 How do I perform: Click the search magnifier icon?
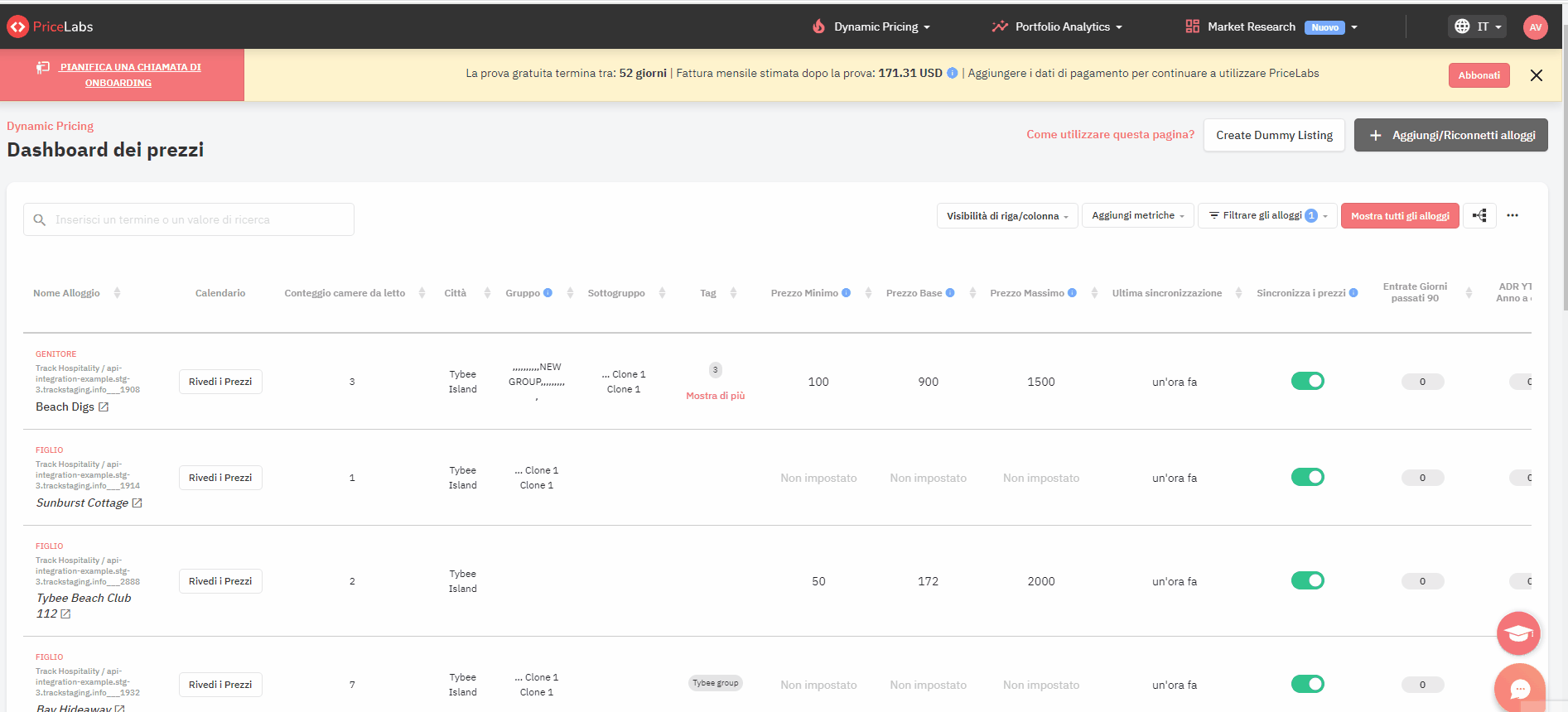pos(39,220)
